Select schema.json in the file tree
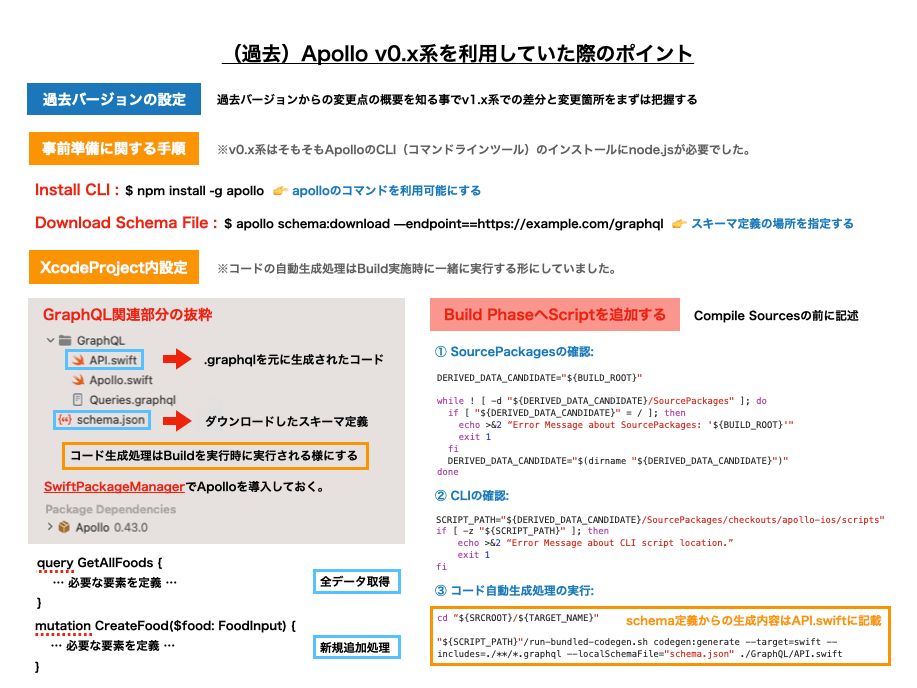917x688 pixels. pyautogui.click(x=102, y=419)
